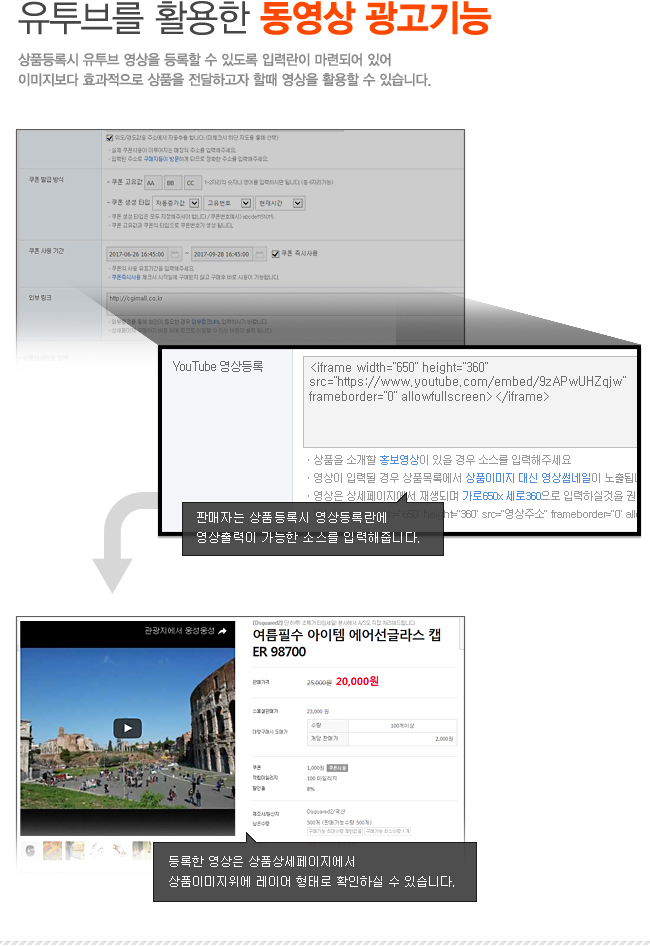The image size is (650, 946).
Task: Click the 관광지에서 웅성웅성 video title
Action: [179, 630]
